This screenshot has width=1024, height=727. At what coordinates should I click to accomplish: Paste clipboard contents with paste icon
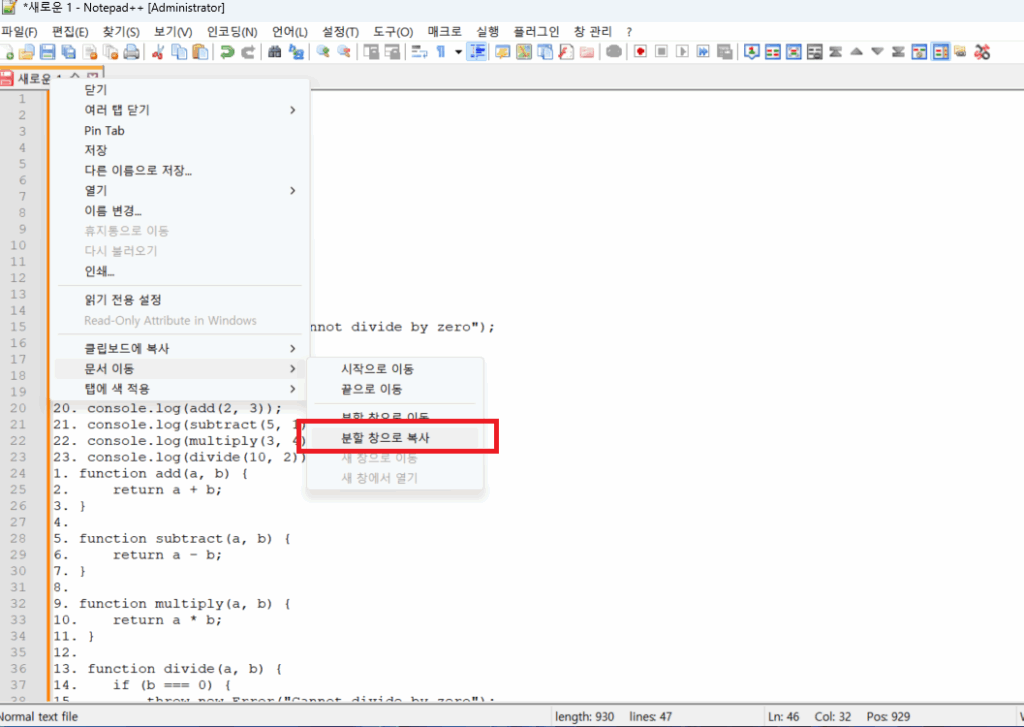pyautogui.click(x=200, y=52)
